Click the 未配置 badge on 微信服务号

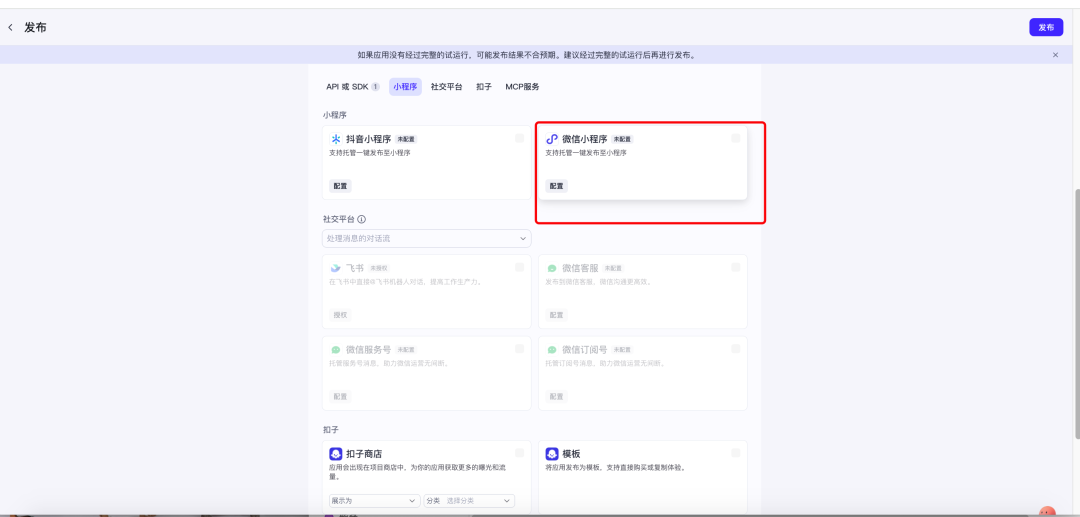(x=406, y=350)
